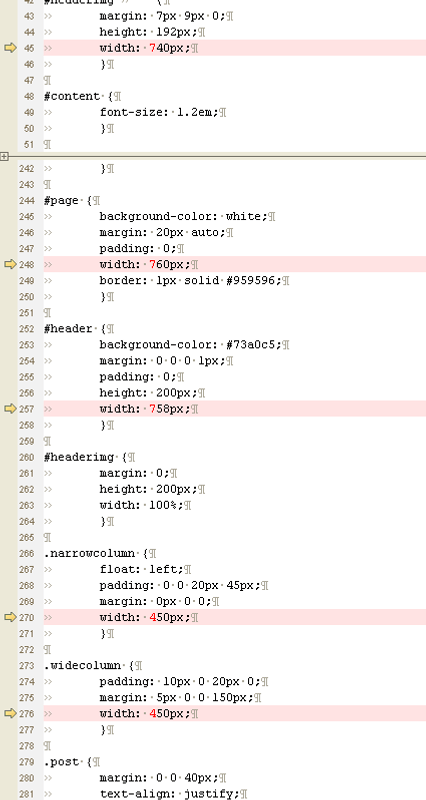
Task: Click line number 266 in the gutter
Action: (27, 553)
